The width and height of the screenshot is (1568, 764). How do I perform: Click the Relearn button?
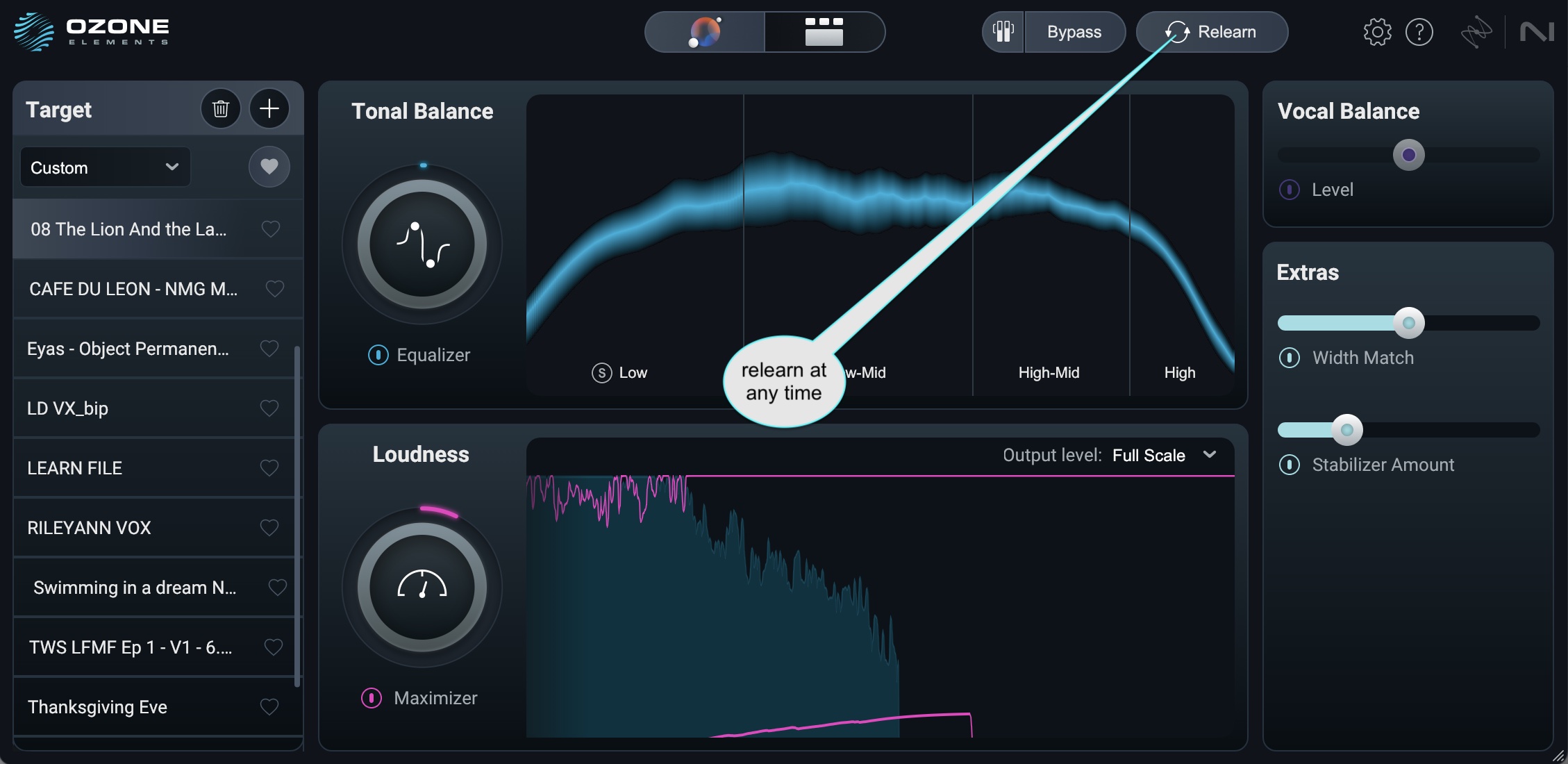pyautogui.click(x=1212, y=32)
